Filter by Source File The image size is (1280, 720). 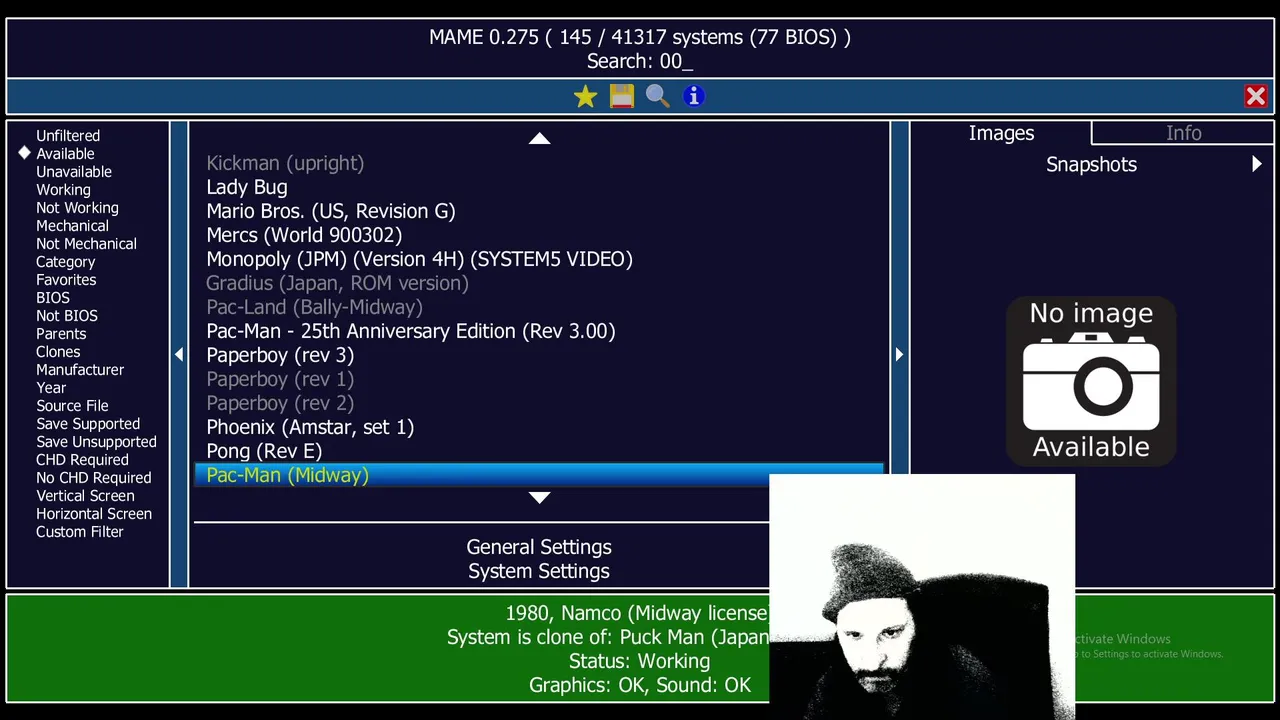72,406
